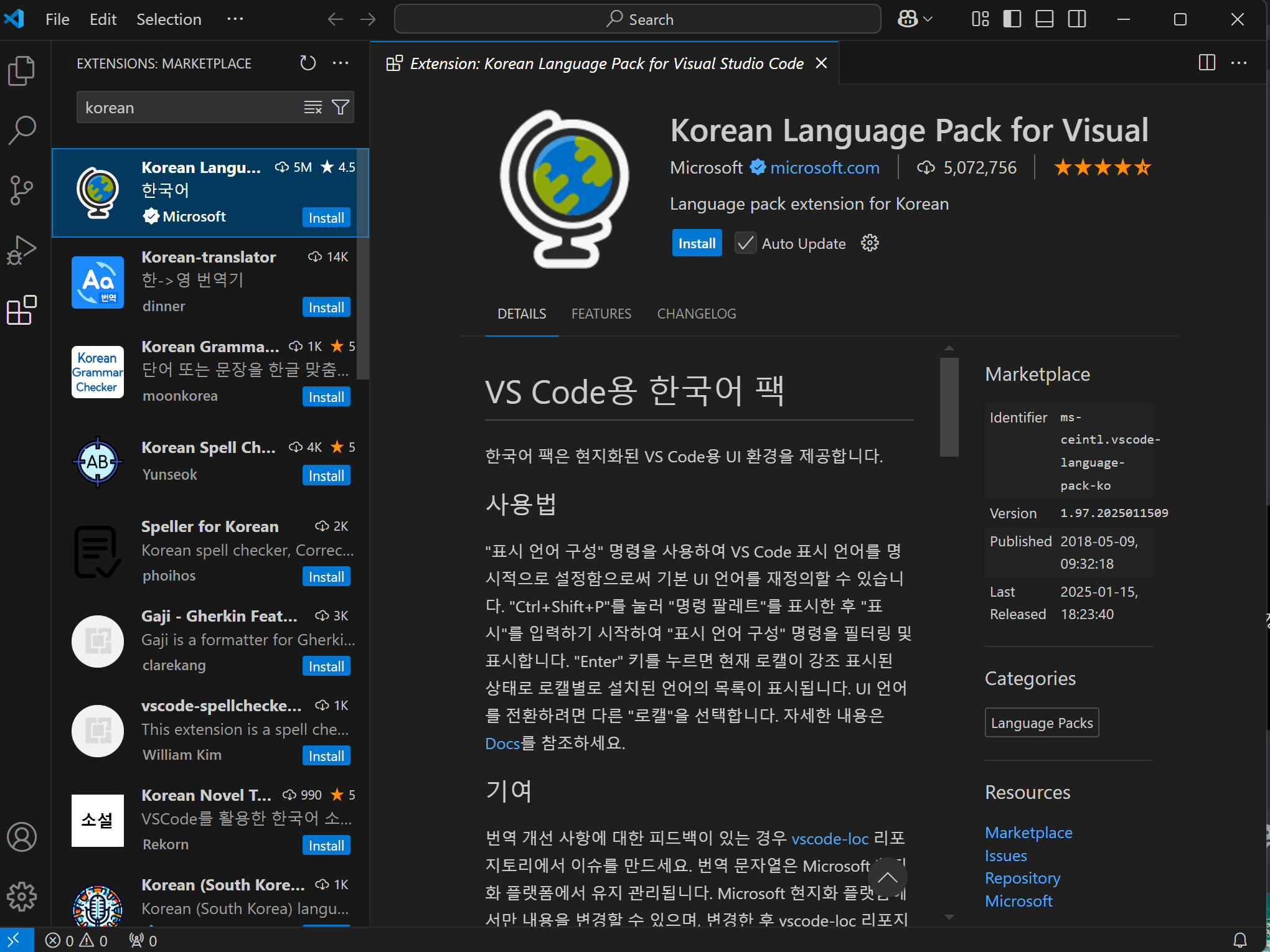Install Speller for Korean extension
Screen dimensions: 1270x952
coord(326,577)
